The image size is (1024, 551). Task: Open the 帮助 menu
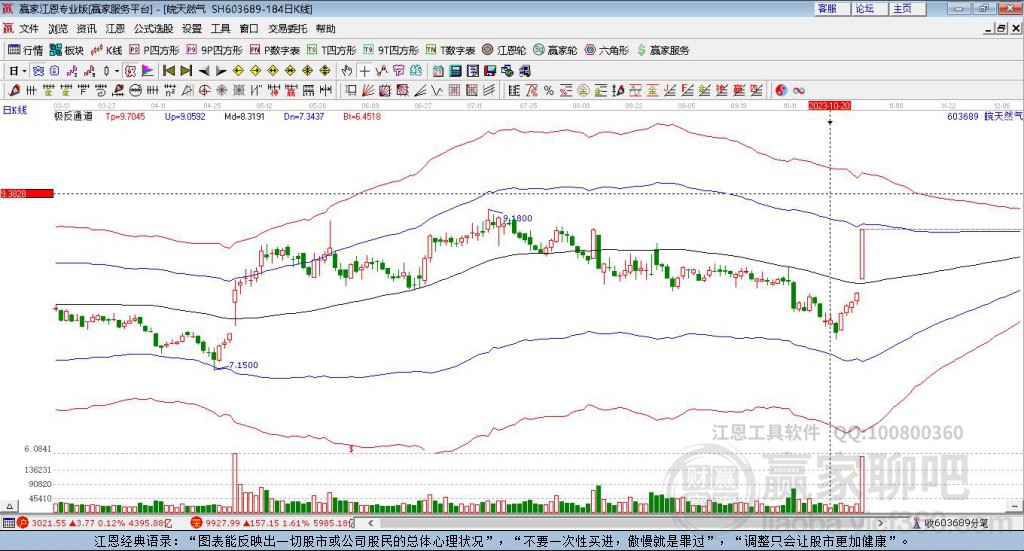click(325, 29)
